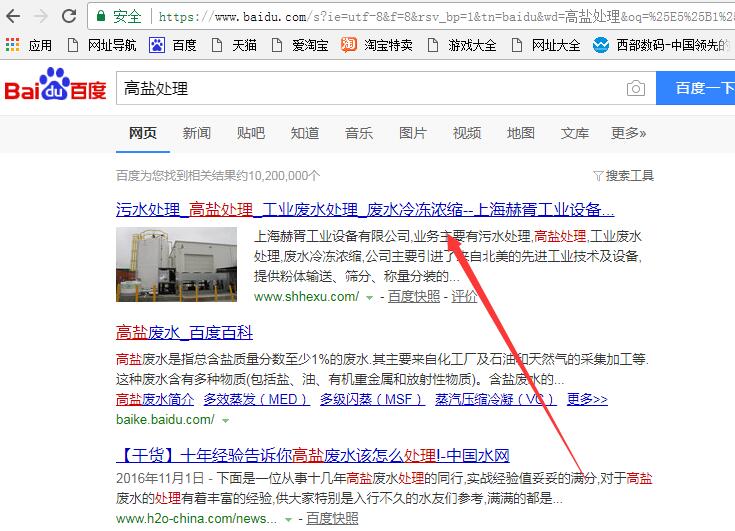Open the 高盐废水_百度百科 result

pos(184,333)
